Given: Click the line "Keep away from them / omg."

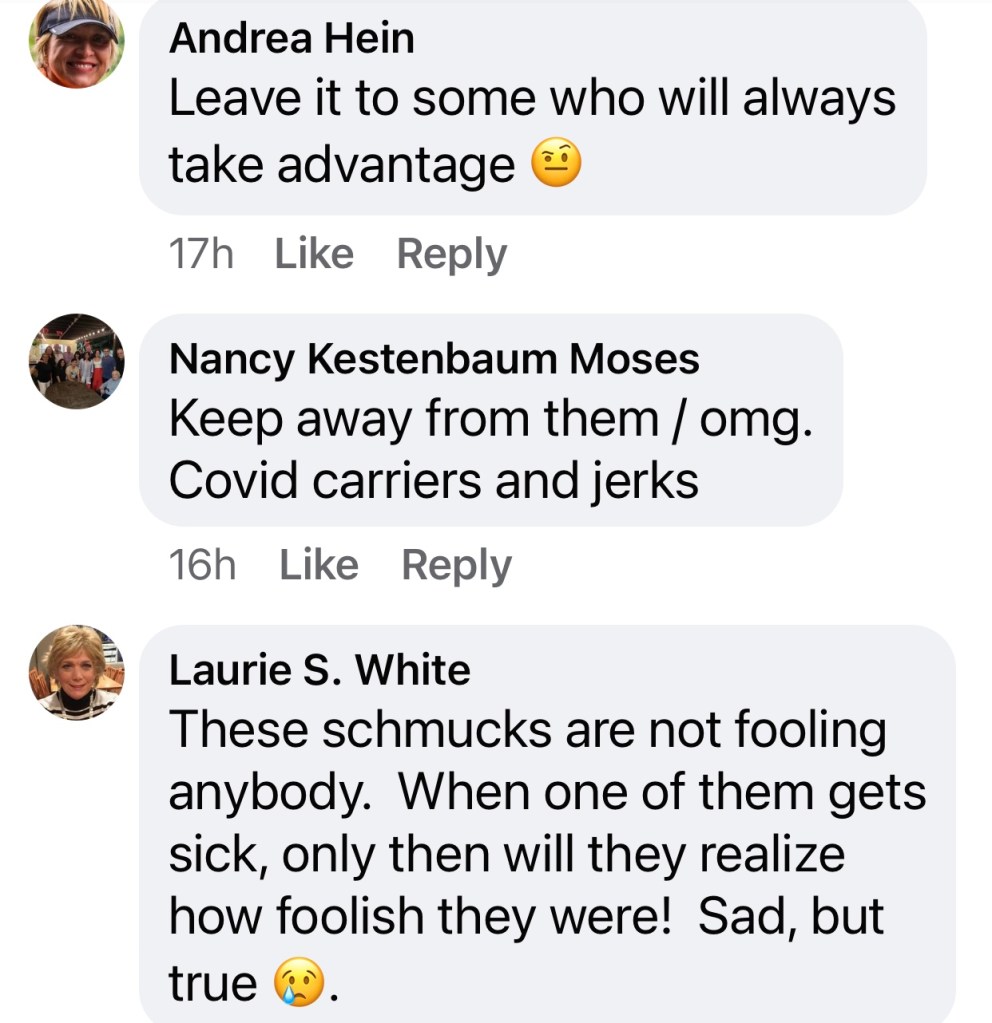Looking at the screenshot, I should (x=490, y=420).
